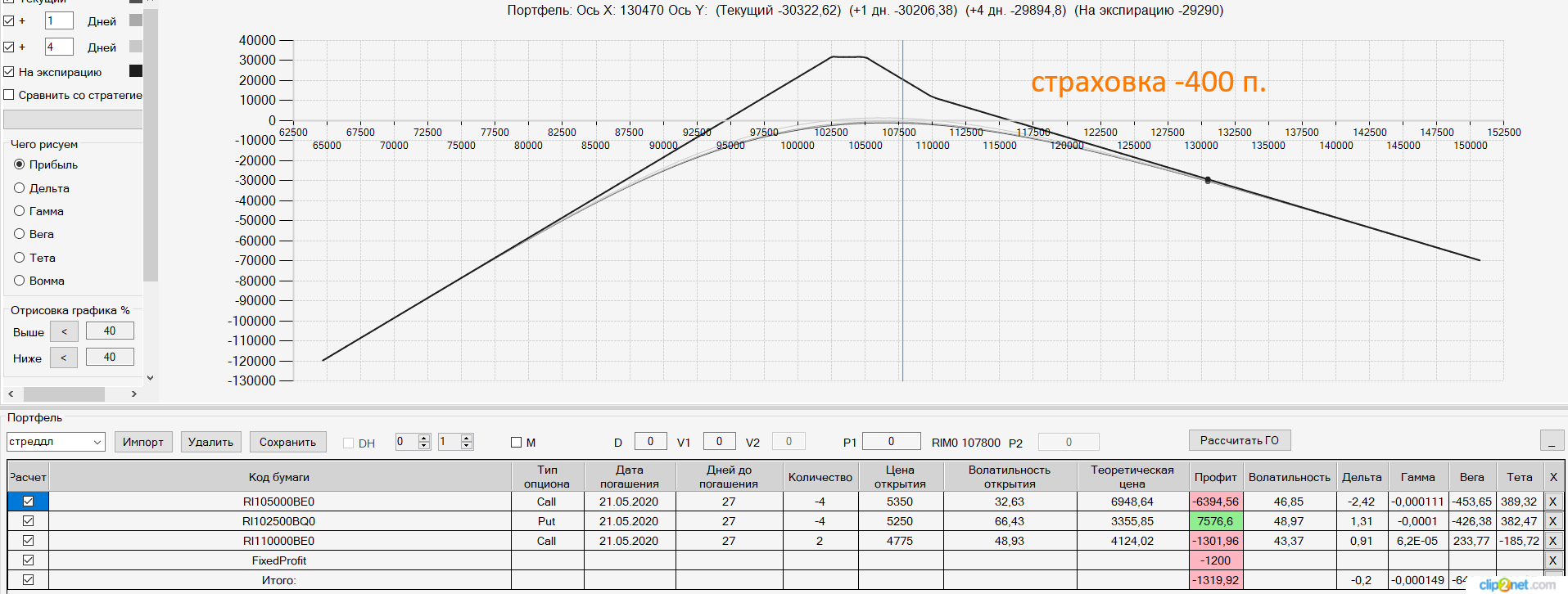Click the 'Дней до погашения' column header
This screenshot has width=1568, height=594.
coord(729,477)
